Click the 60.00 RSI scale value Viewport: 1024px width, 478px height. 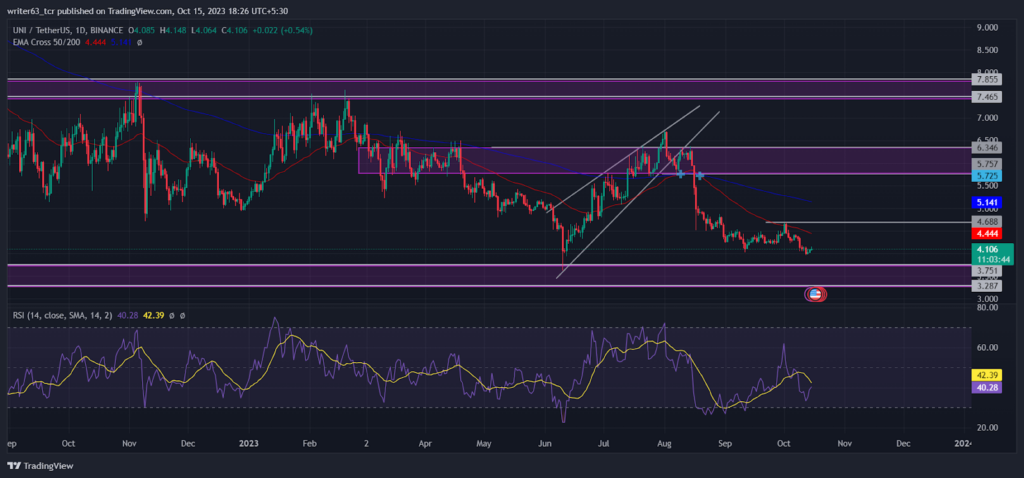point(985,347)
